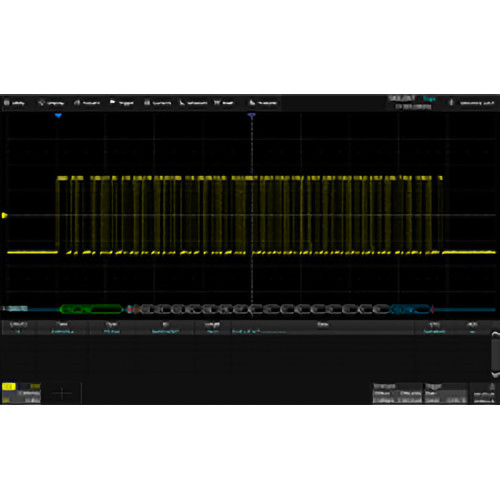Click the bottom-right corner status box
The height and width of the screenshot is (500, 500).
(484, 393)
